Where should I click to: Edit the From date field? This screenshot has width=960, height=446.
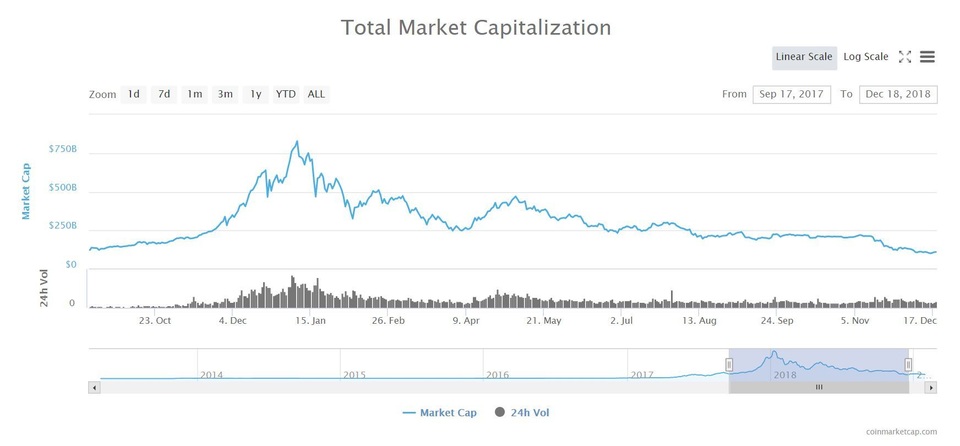(792, 94)
